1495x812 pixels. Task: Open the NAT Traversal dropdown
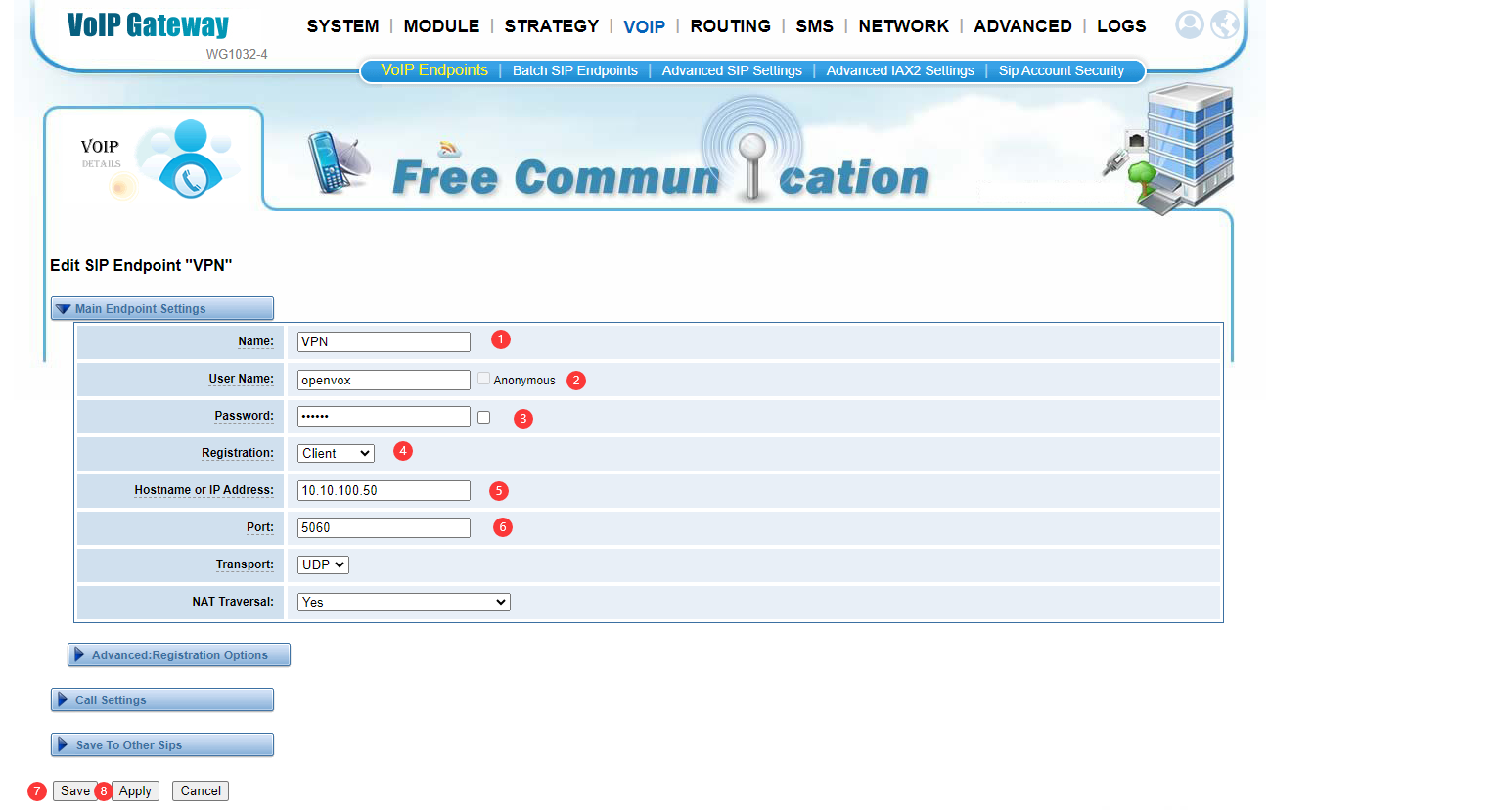coord(404,602)
